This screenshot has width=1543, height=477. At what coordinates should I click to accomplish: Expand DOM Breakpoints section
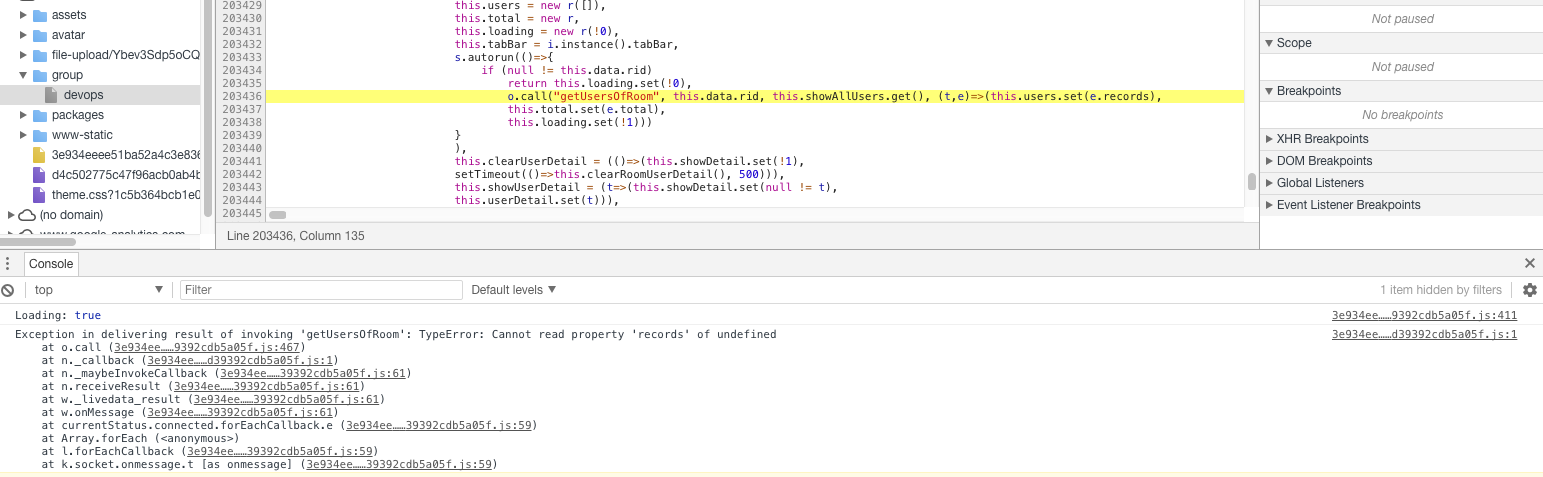coord(1270,161)
